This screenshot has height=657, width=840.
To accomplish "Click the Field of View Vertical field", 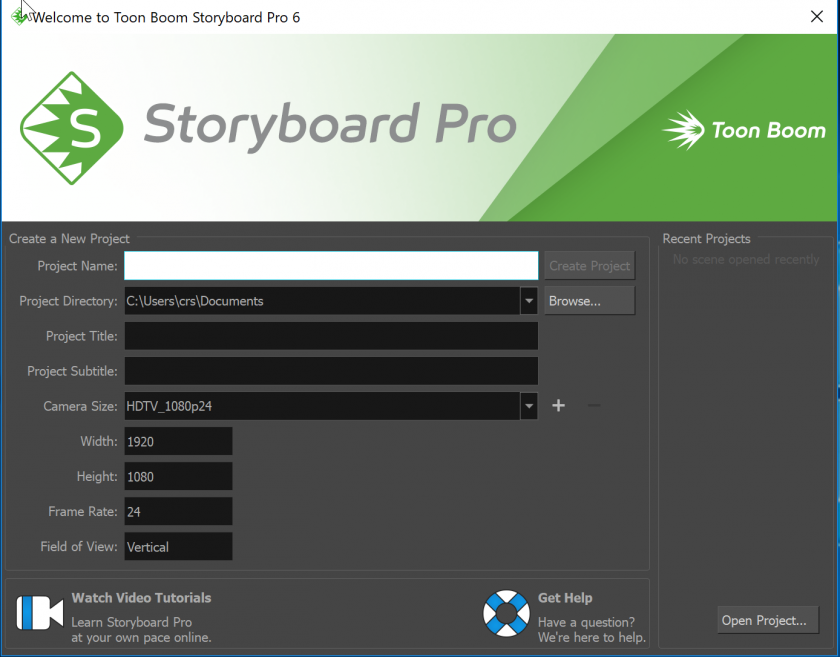I will pyautogui.click(x=178, y=547).
